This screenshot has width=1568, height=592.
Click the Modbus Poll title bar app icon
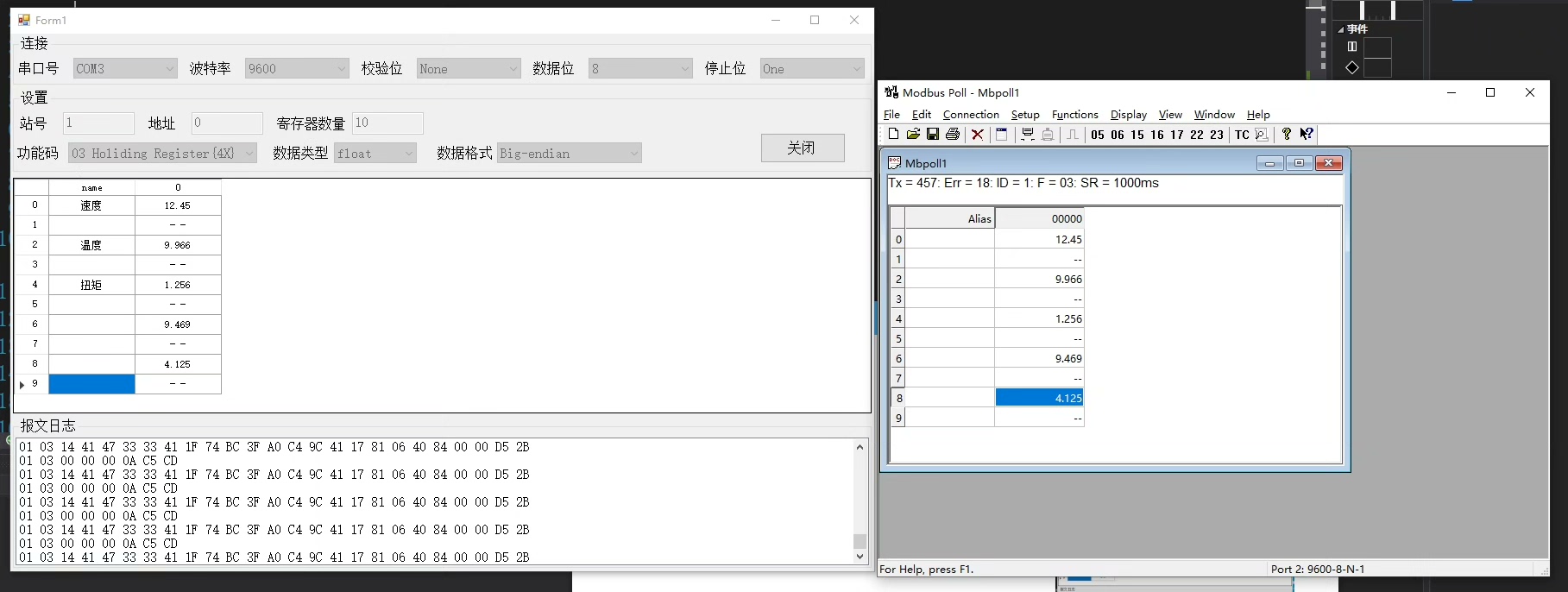(891, 92)
